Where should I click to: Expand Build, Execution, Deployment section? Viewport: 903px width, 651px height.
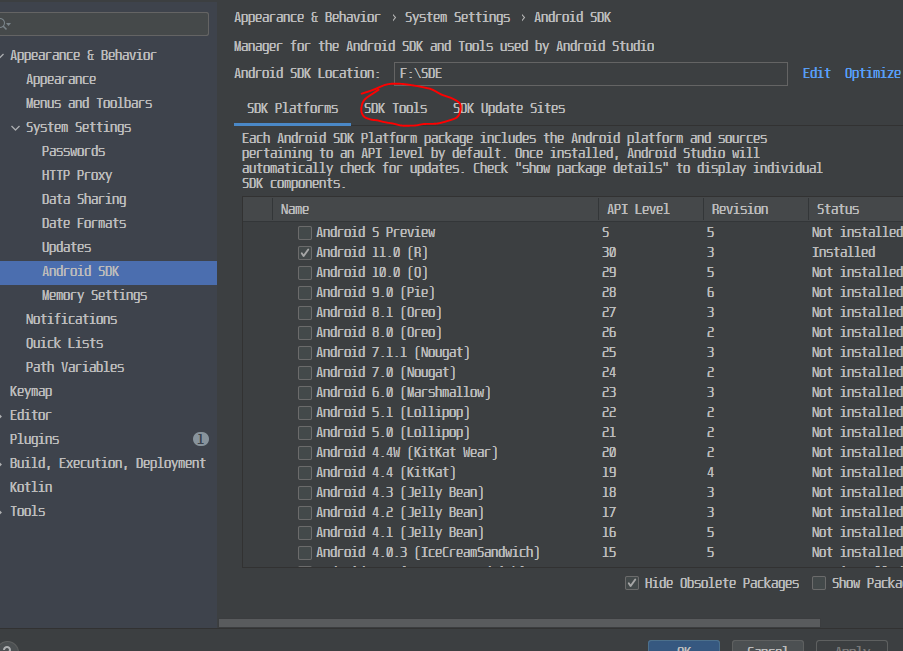(x=2, y=464)
